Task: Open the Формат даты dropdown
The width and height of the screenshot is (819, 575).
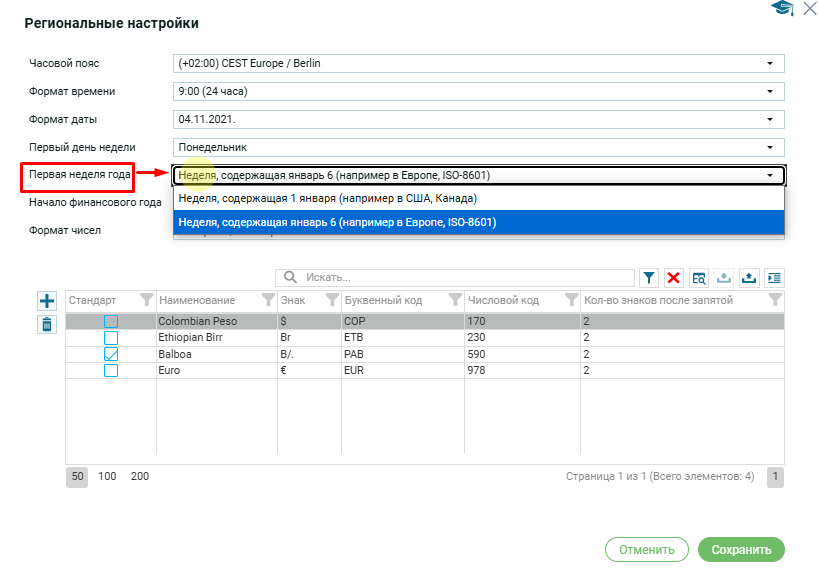Action: (478, 119)
